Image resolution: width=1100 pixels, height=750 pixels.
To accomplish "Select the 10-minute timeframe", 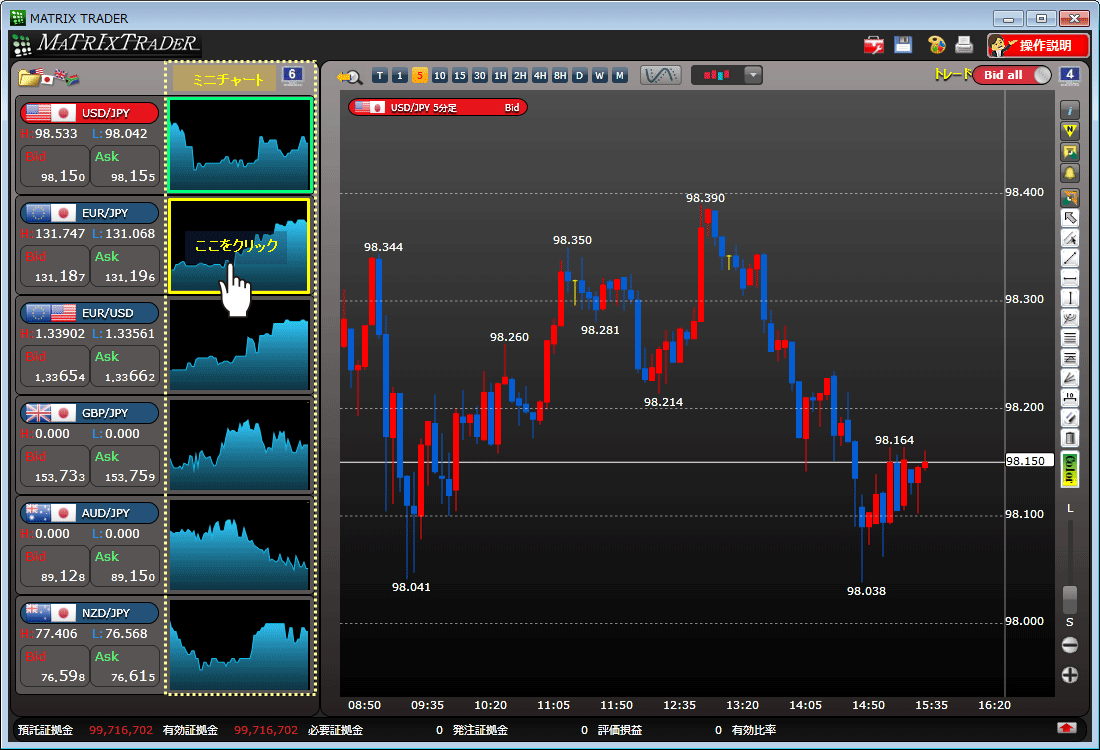I will (439, 76).
